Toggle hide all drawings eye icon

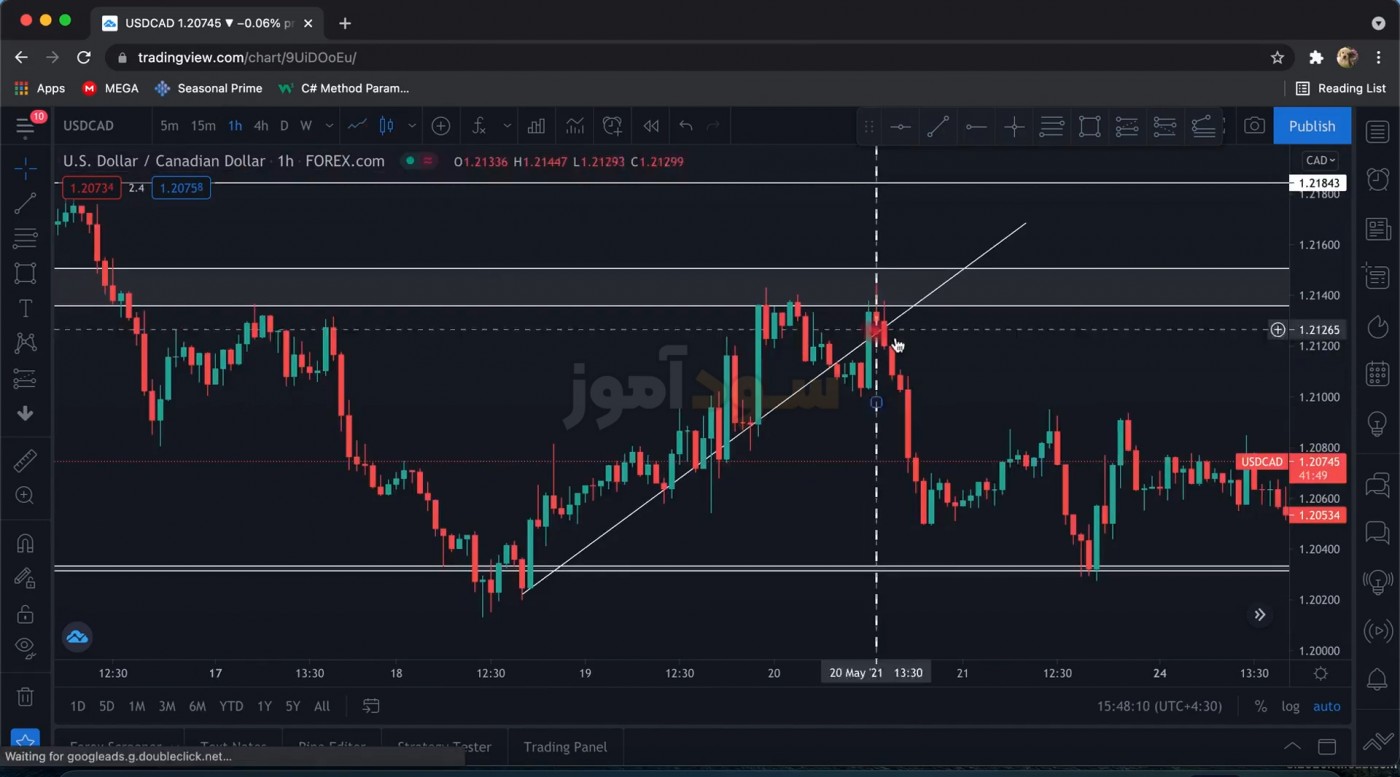[x=25, y=647]
